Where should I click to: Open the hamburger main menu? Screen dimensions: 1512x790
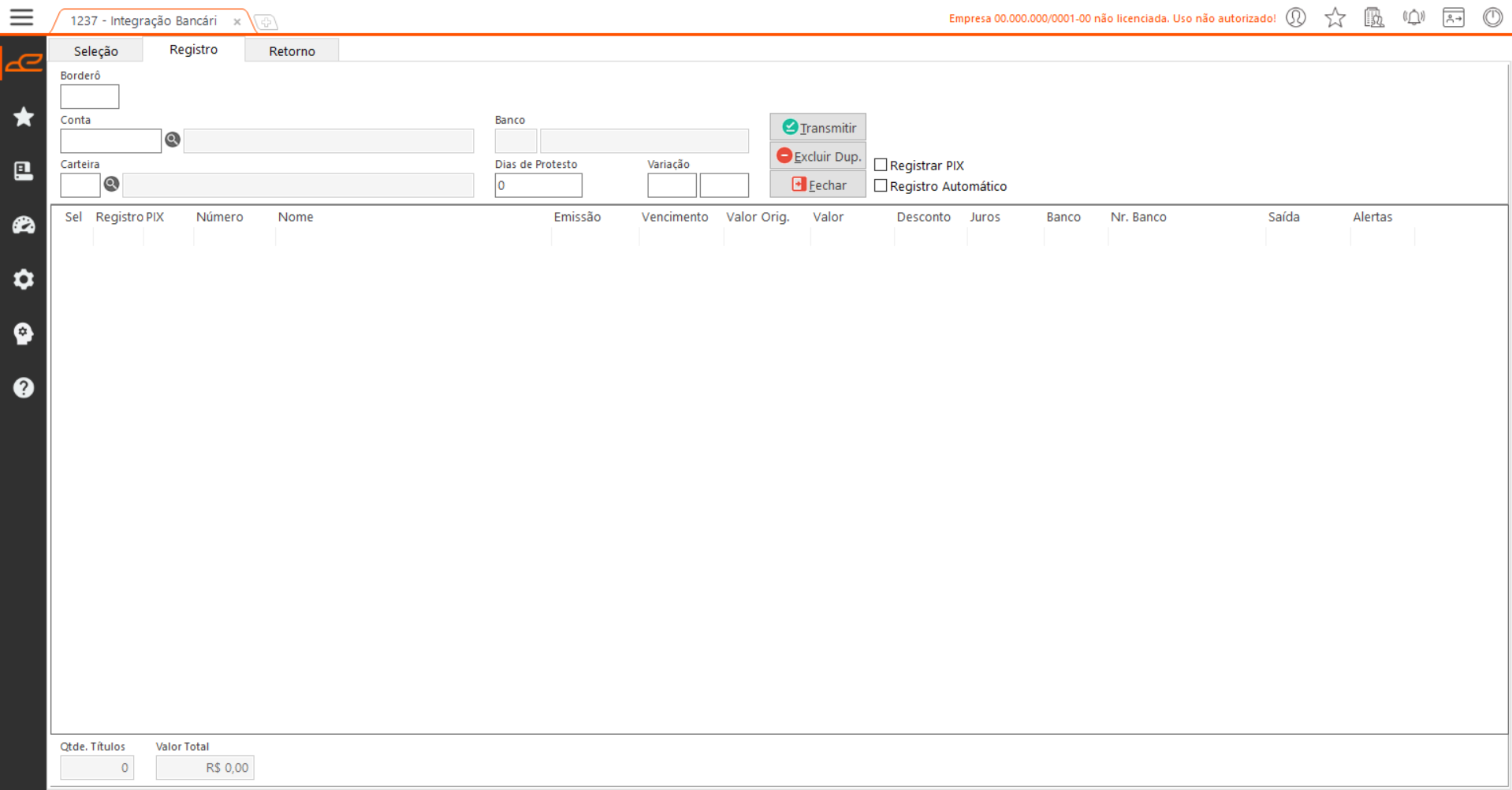tap(21, 17)
